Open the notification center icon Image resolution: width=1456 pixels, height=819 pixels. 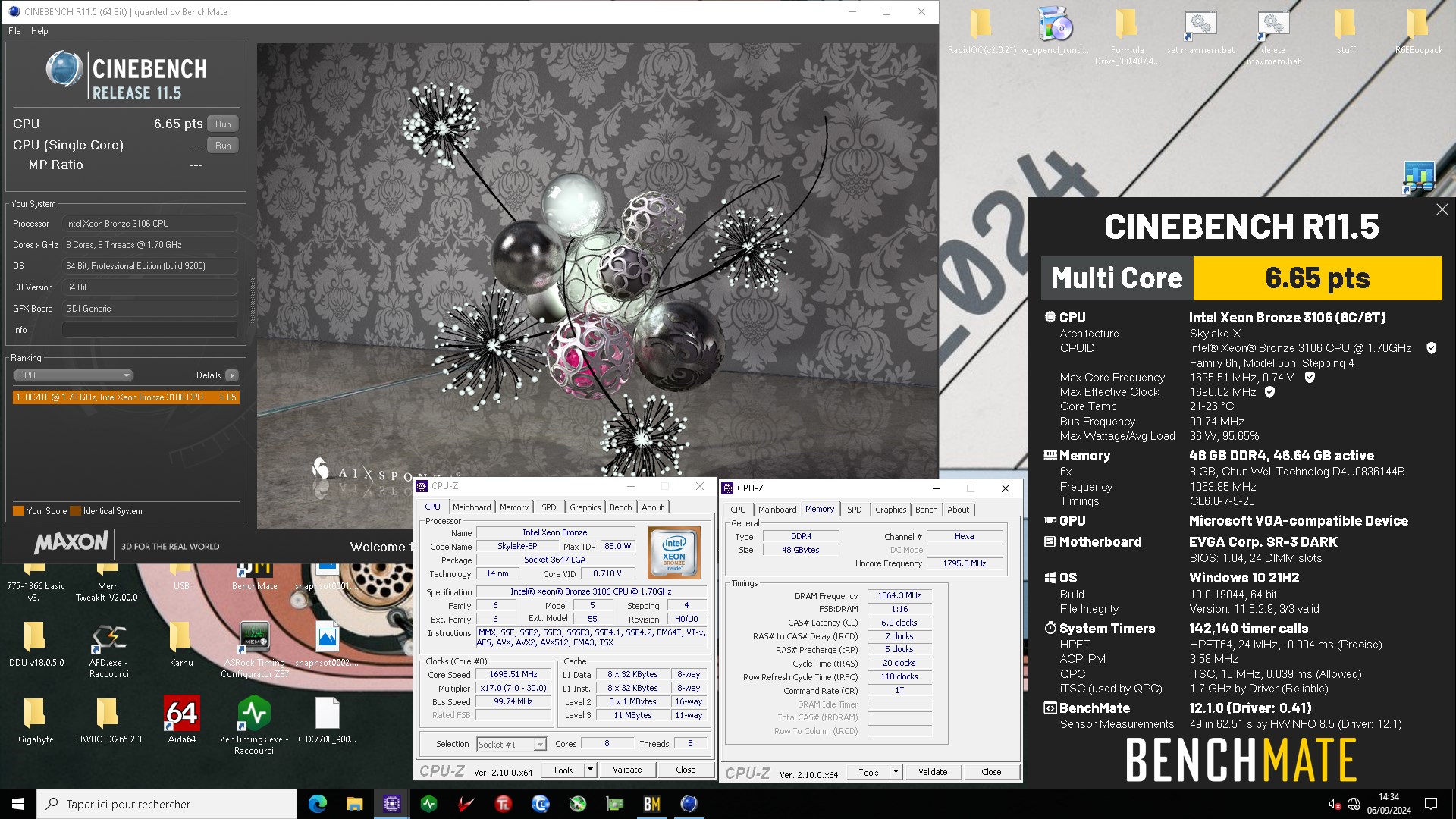pyautogui.click(x=1431, y=804)
